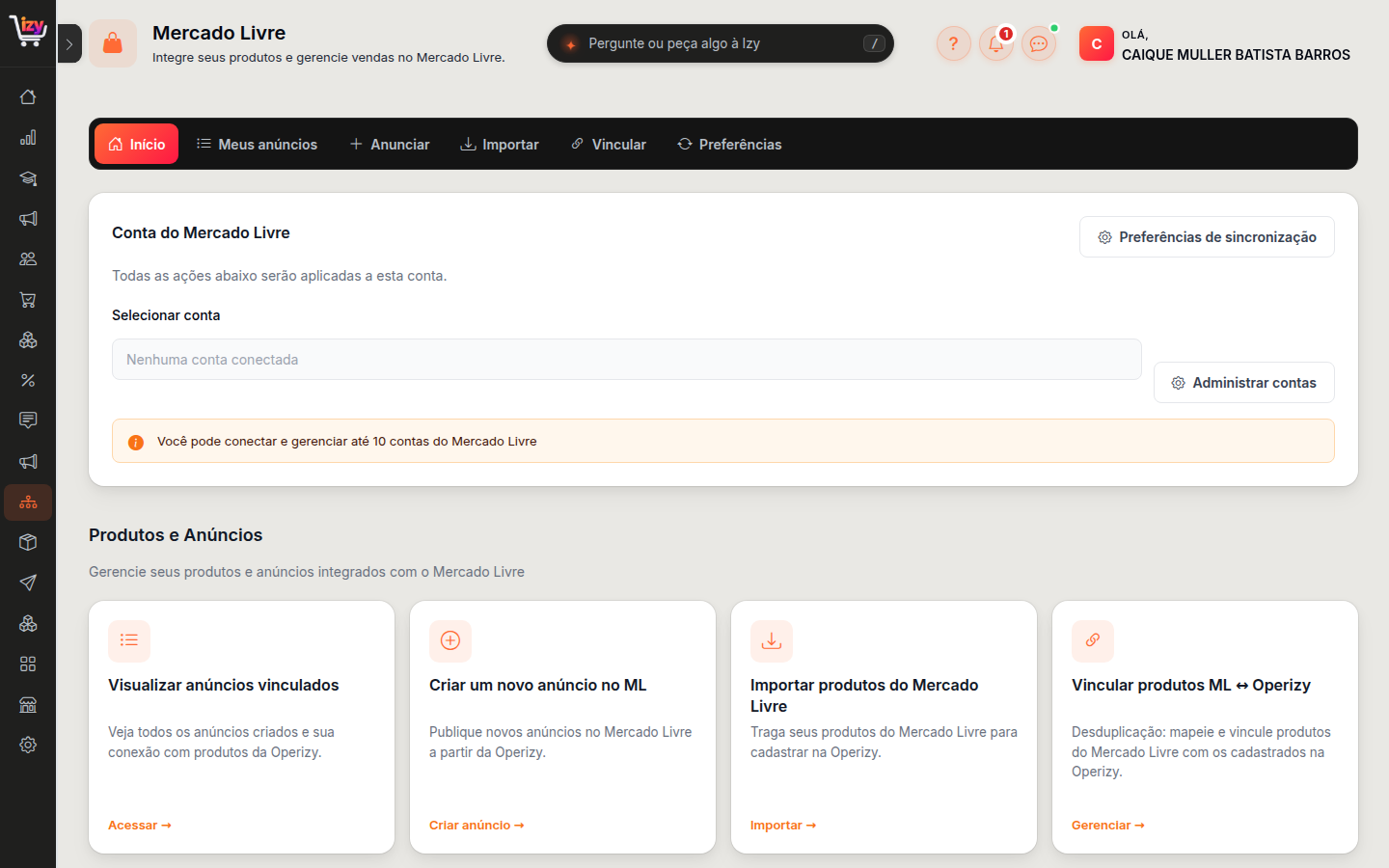This screenshot has height=868, width=1389.
Task: Click 'Vincular produtos ML ↔ Operizy' title
Action: [1191, 685]
